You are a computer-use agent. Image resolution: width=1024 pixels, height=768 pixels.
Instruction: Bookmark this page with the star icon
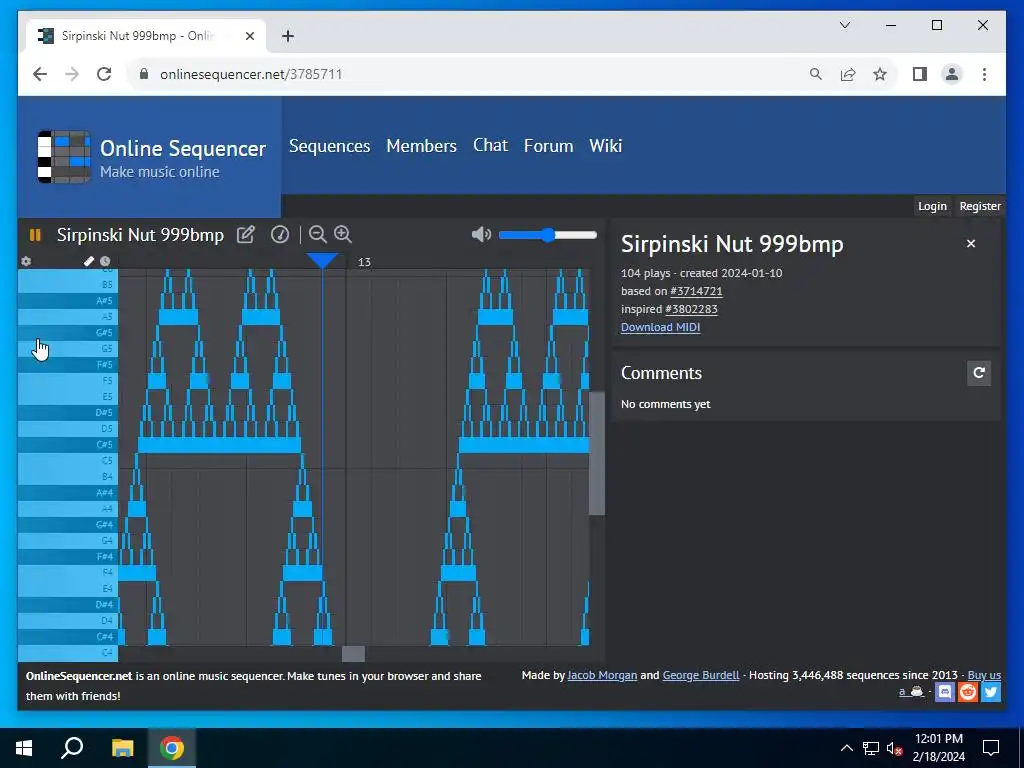(x=880, y=74)
